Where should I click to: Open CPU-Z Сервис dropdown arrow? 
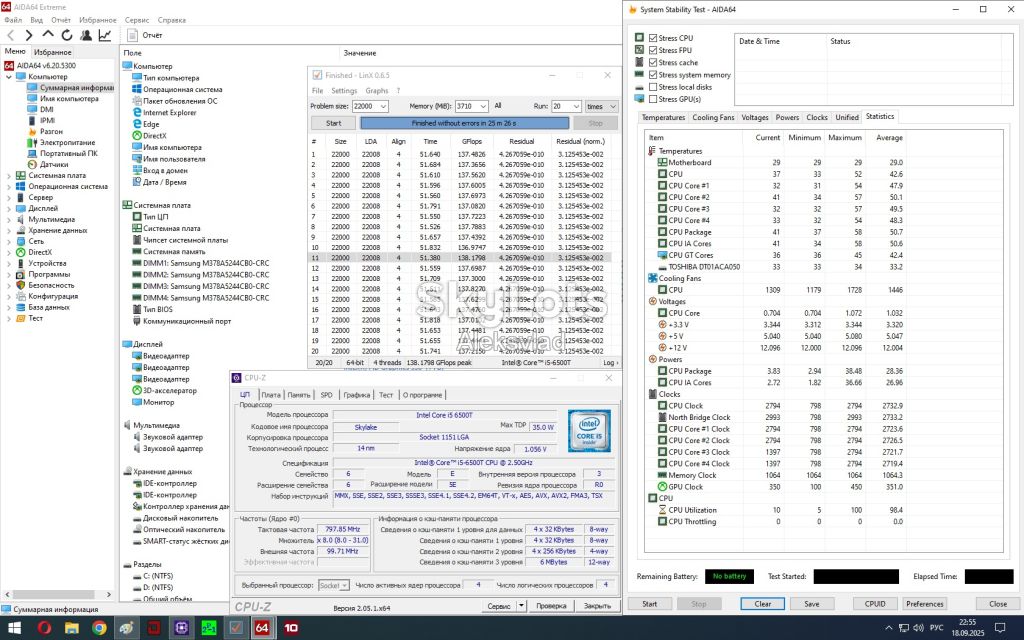pos(521,606)
